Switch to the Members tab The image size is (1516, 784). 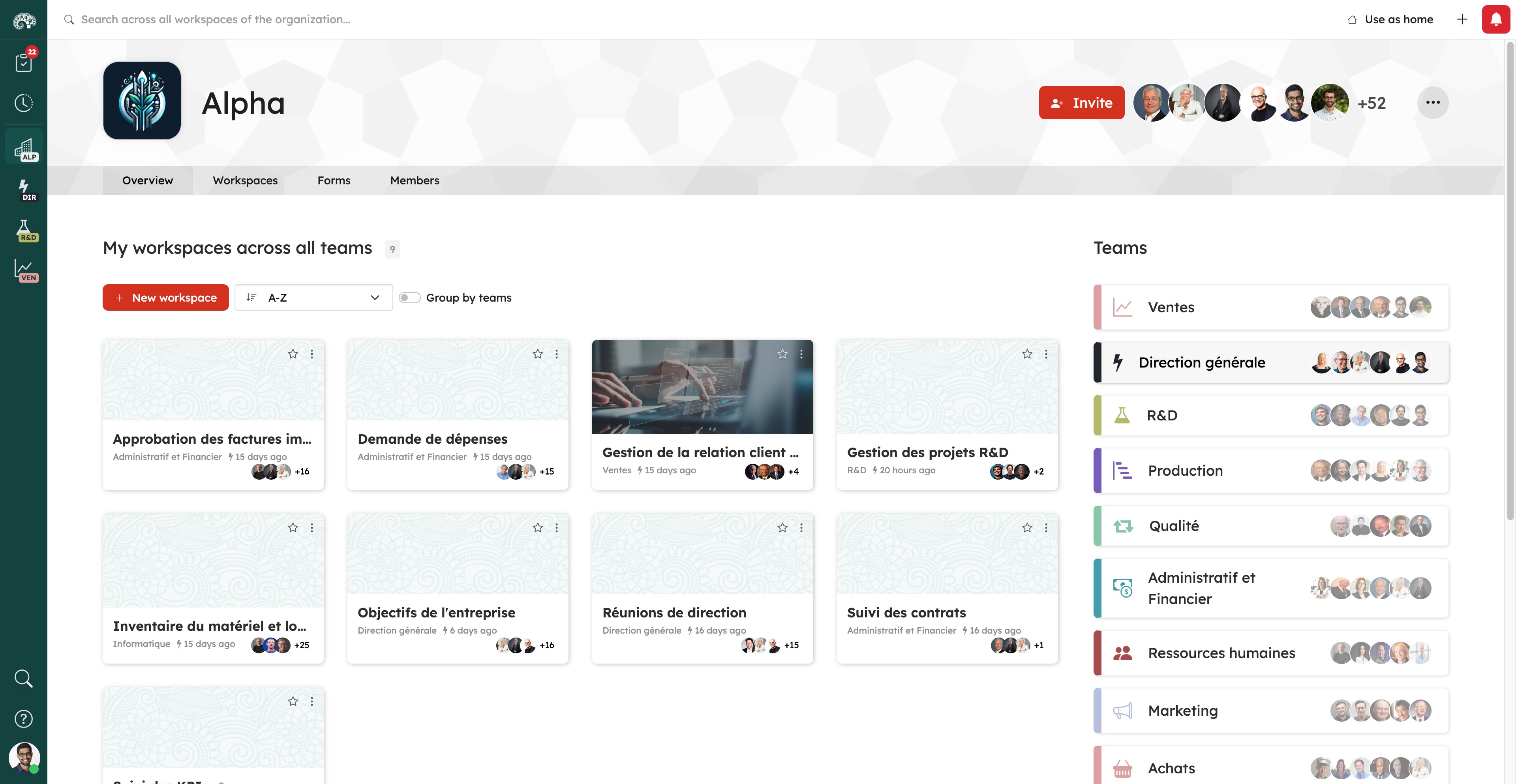414,181
